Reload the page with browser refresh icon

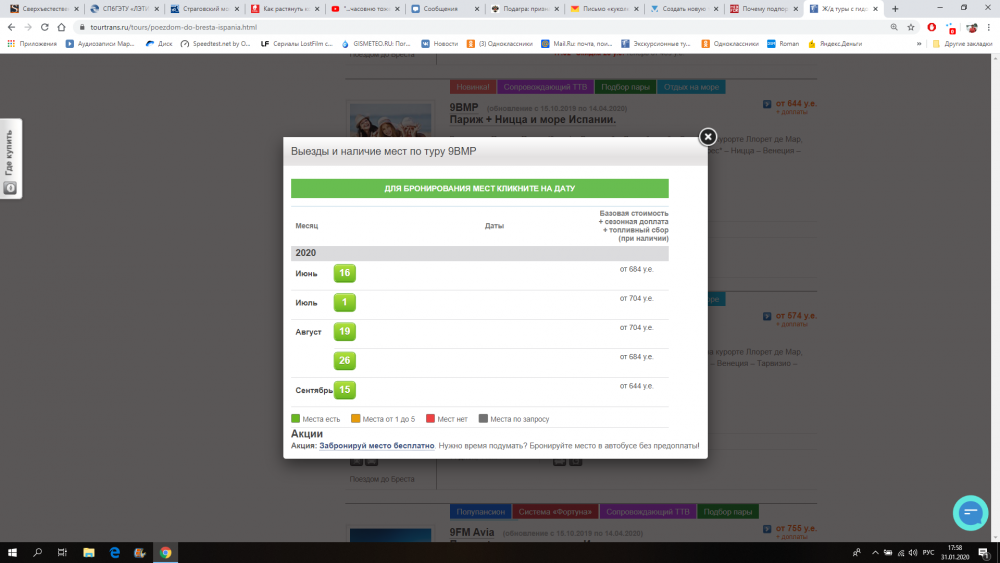(47, 27)
